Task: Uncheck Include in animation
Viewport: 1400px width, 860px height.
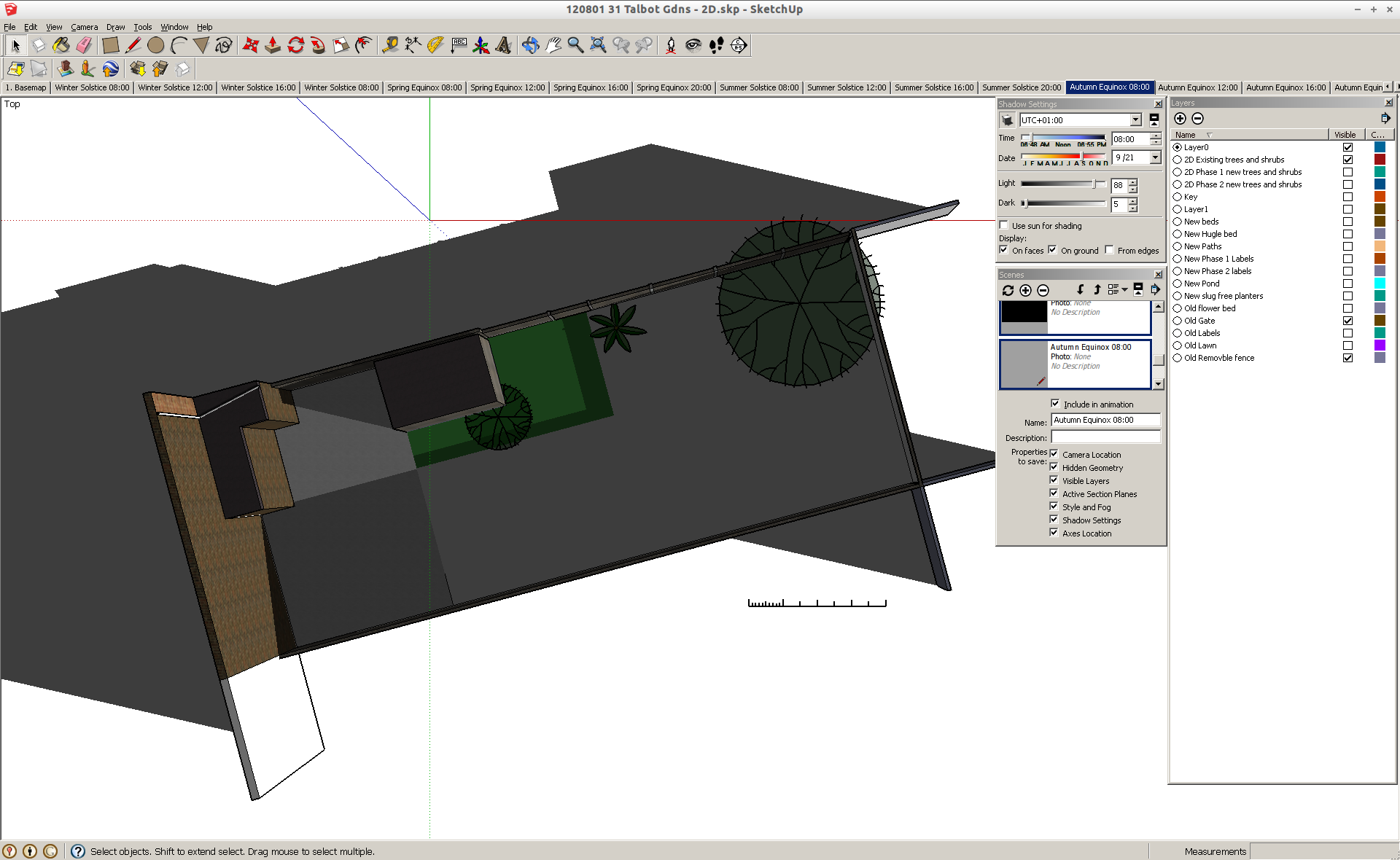Action: (1055, 404)
